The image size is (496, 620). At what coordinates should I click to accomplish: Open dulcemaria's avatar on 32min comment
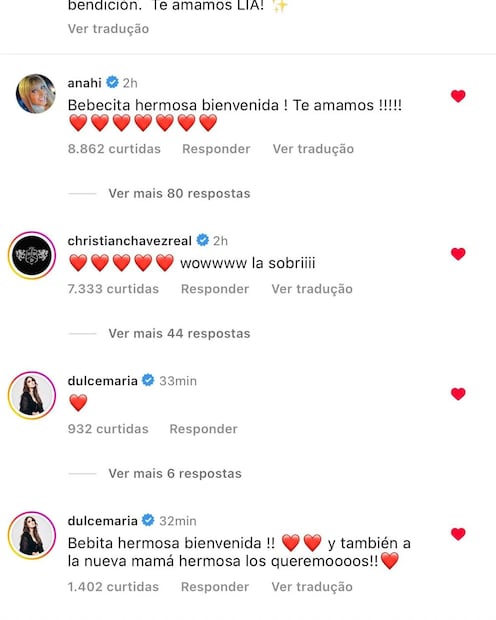32,535
